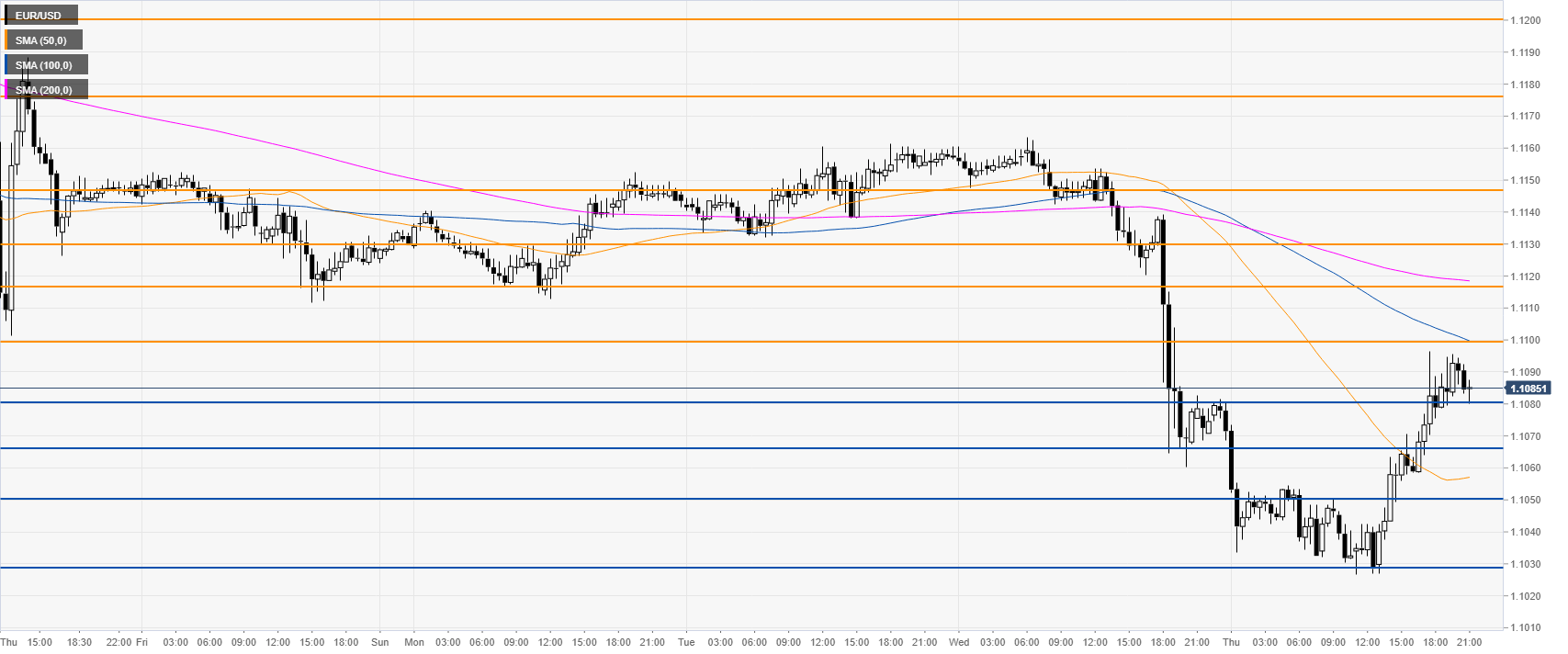Click the current price tag 1.10851
The width and height of the screenshot is (1568, 654).
tap(1529, 389)
